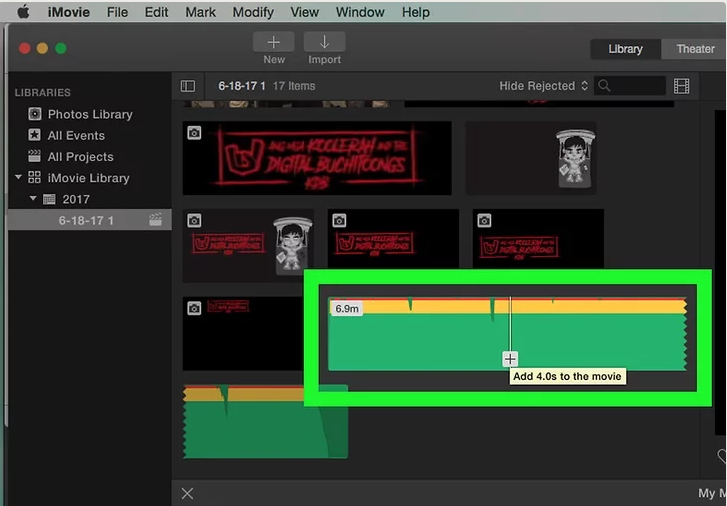Select the 6-18-17 1 event

(x=89, y=220)
